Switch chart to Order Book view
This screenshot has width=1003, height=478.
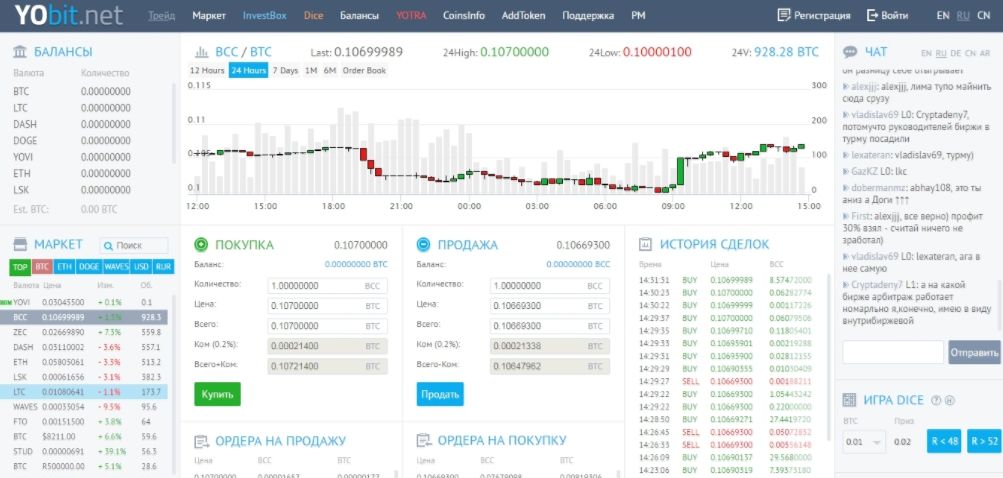365,70
